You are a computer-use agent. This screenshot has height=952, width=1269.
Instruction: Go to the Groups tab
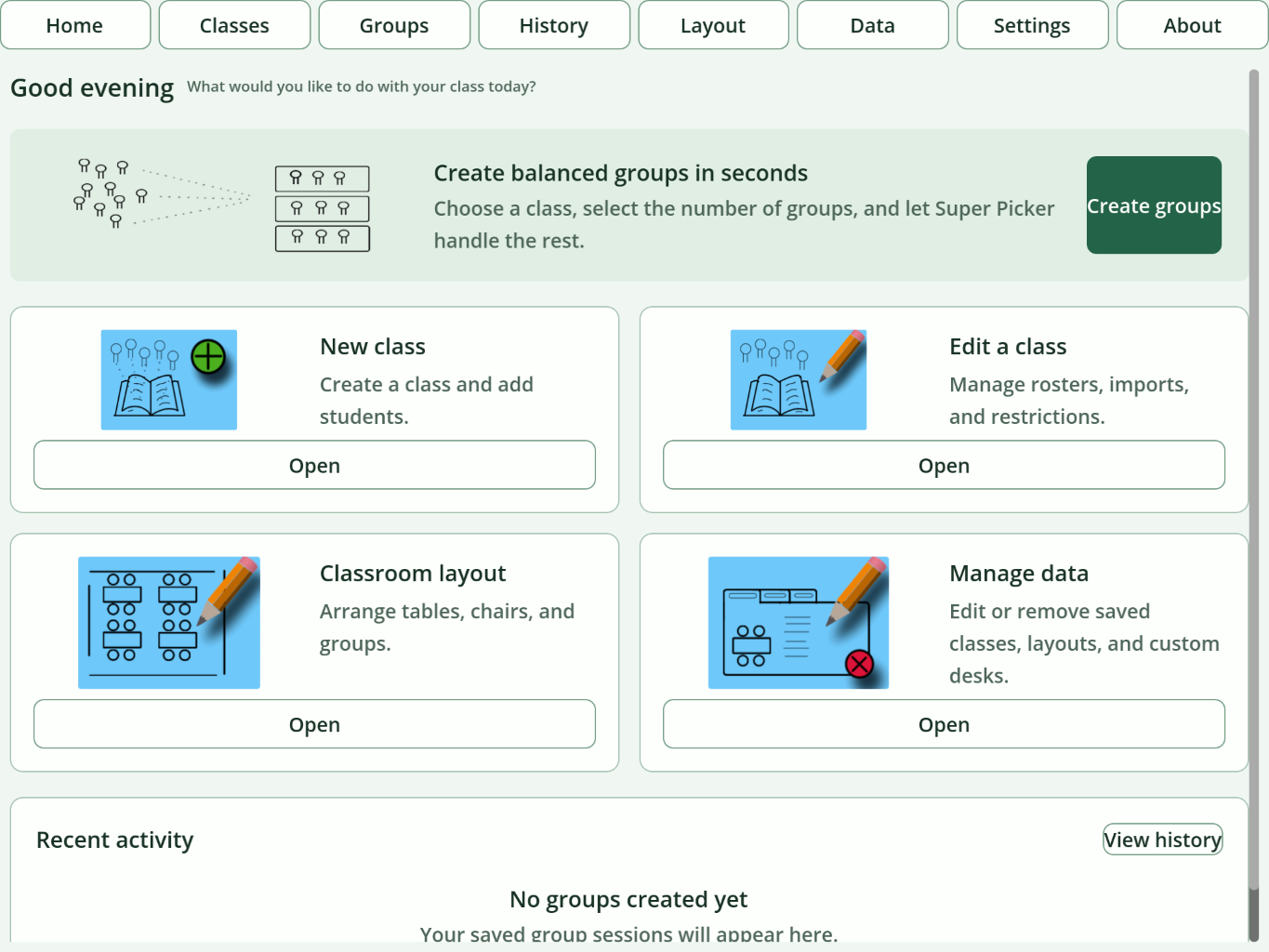tap(394, 25)
